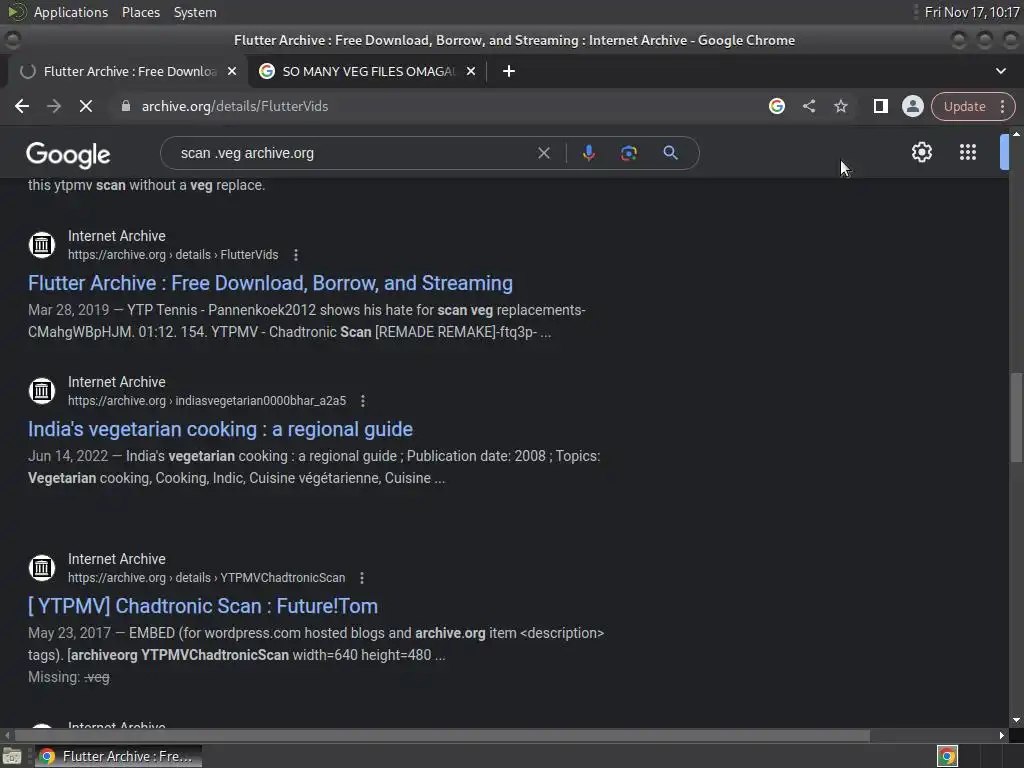Open Google quick settings gear
1024x768 pixels.
[921, 152]
